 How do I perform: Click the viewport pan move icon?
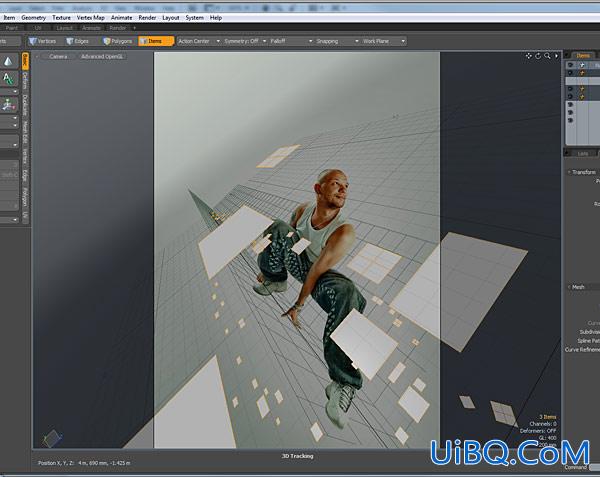pos(529,56)
